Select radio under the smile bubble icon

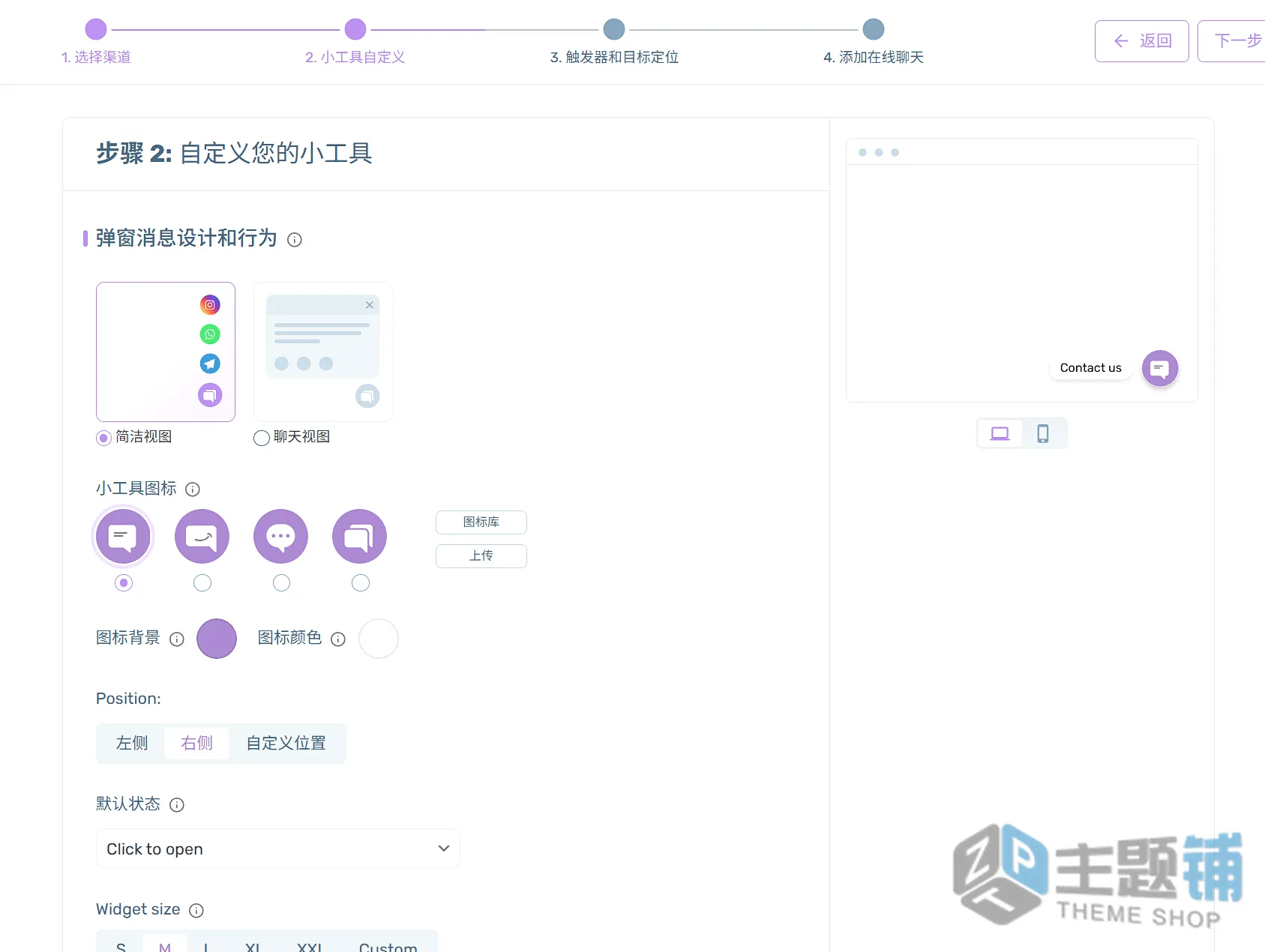point(202,582)
